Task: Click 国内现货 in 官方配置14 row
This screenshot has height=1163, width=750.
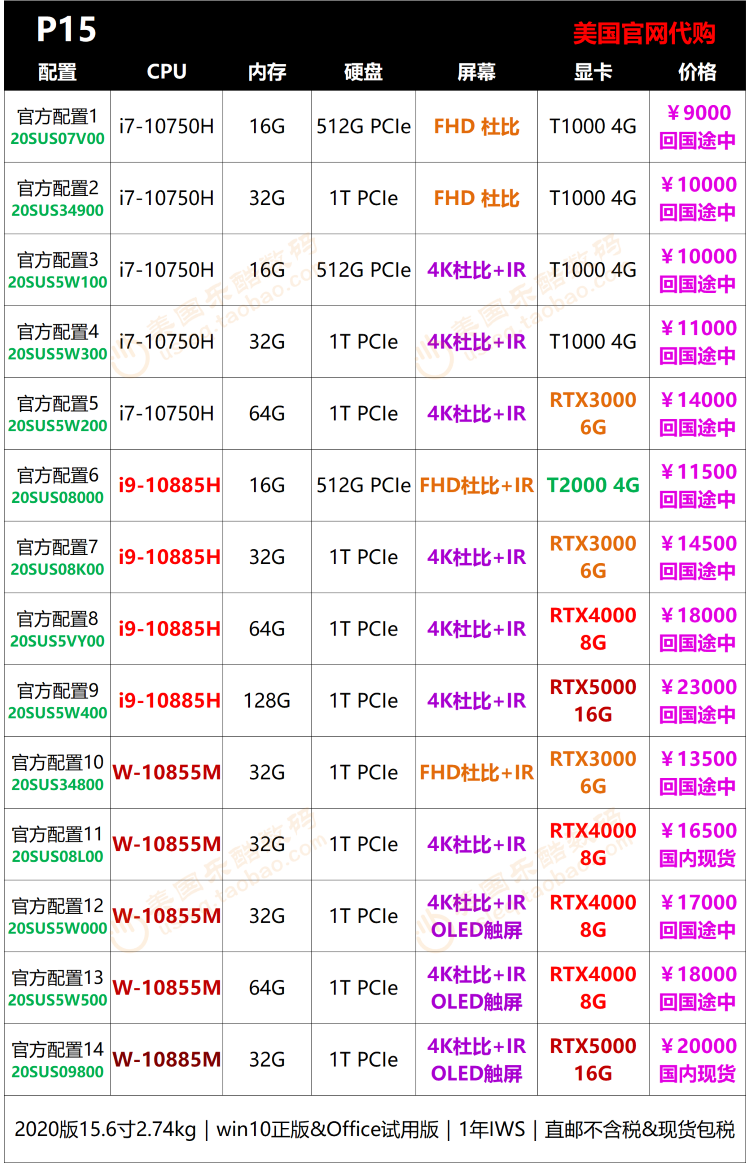Action: click(x=697, y=1073)
